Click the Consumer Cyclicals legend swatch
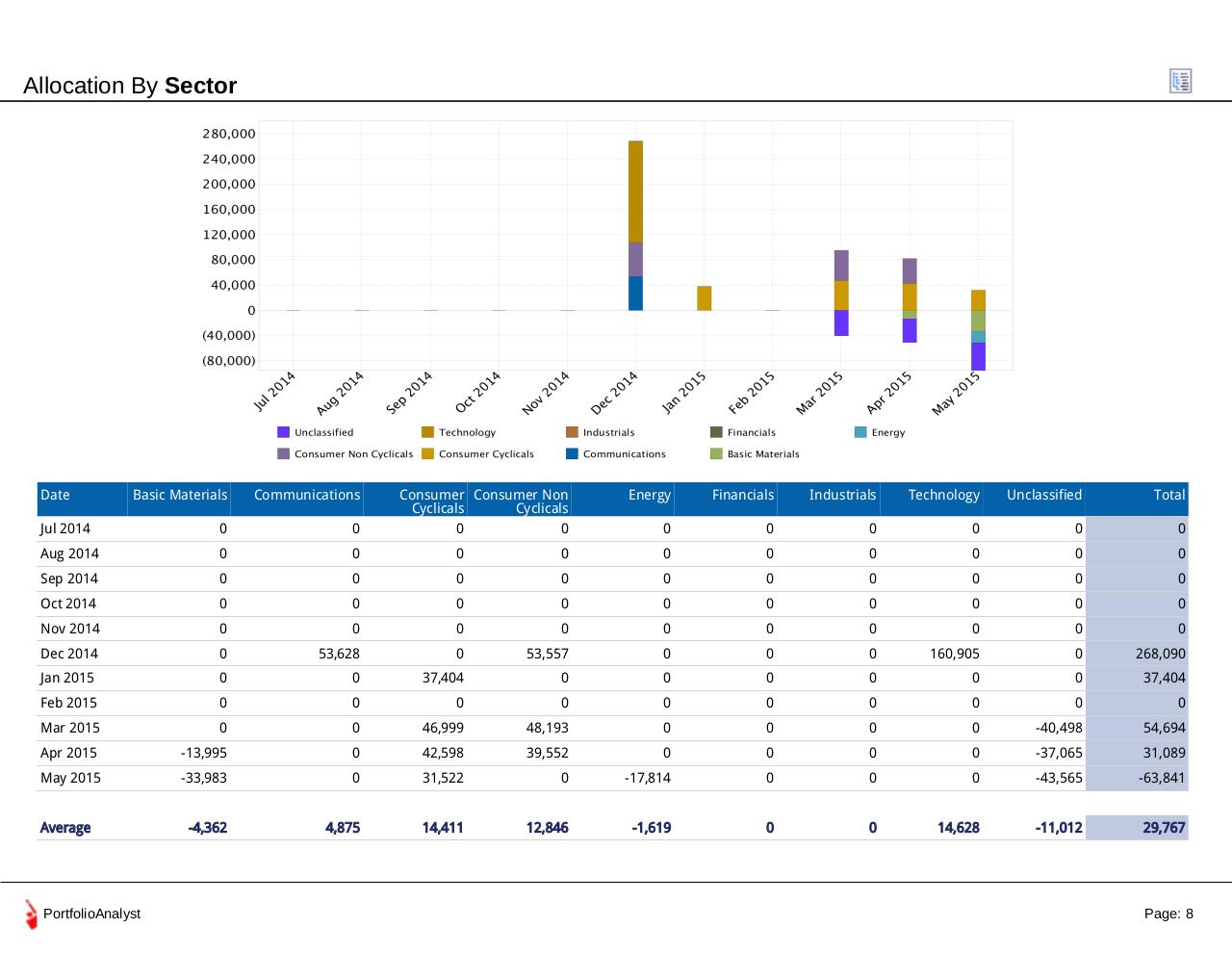 click(427, 453)
